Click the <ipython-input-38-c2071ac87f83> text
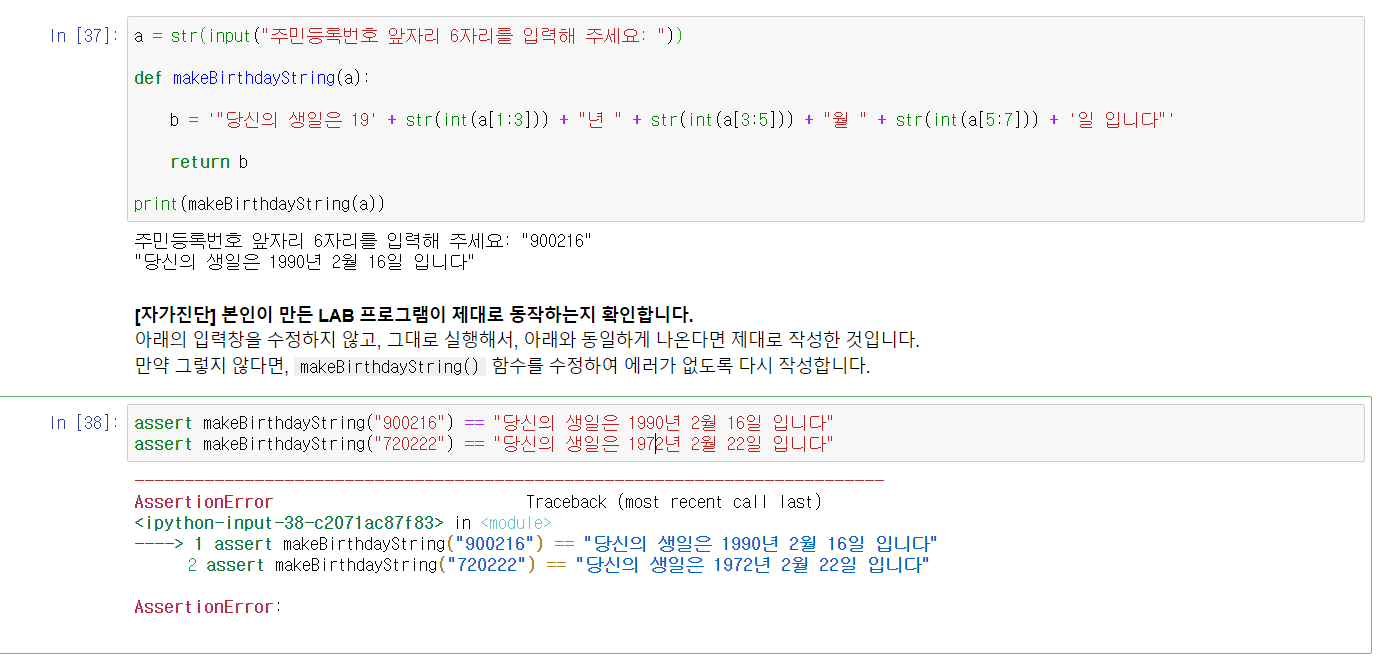Image resolution: width=1380 pixels, height=665 pixels. click(289, 523)
